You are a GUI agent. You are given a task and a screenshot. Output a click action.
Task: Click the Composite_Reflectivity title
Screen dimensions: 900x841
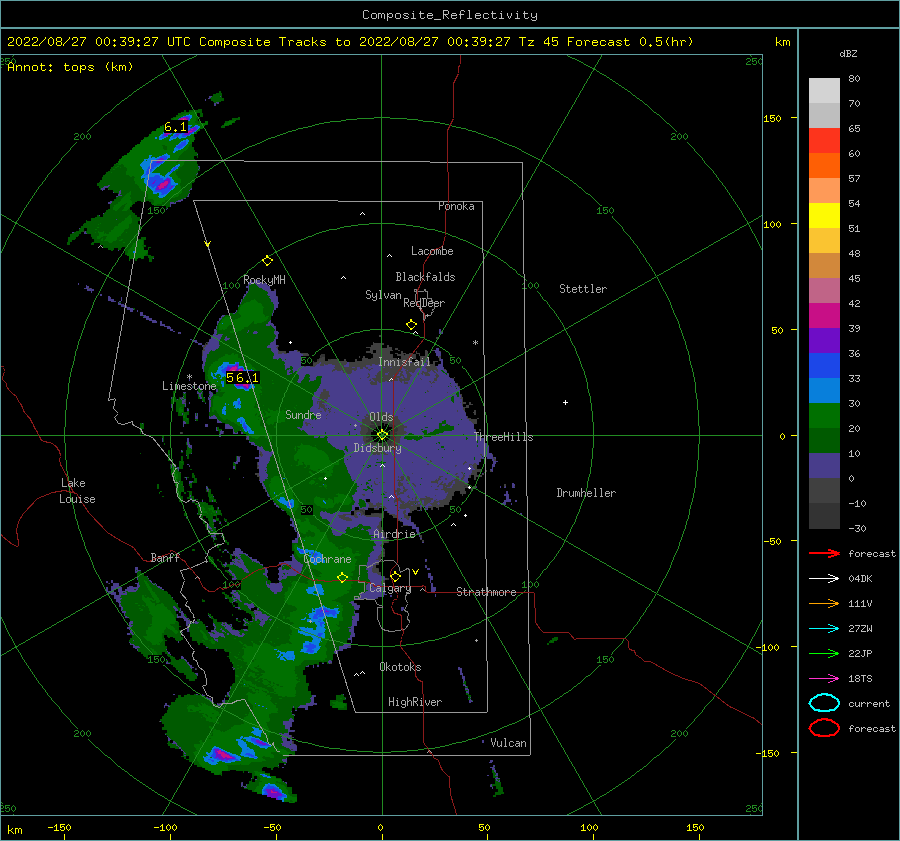coord(450,15)
